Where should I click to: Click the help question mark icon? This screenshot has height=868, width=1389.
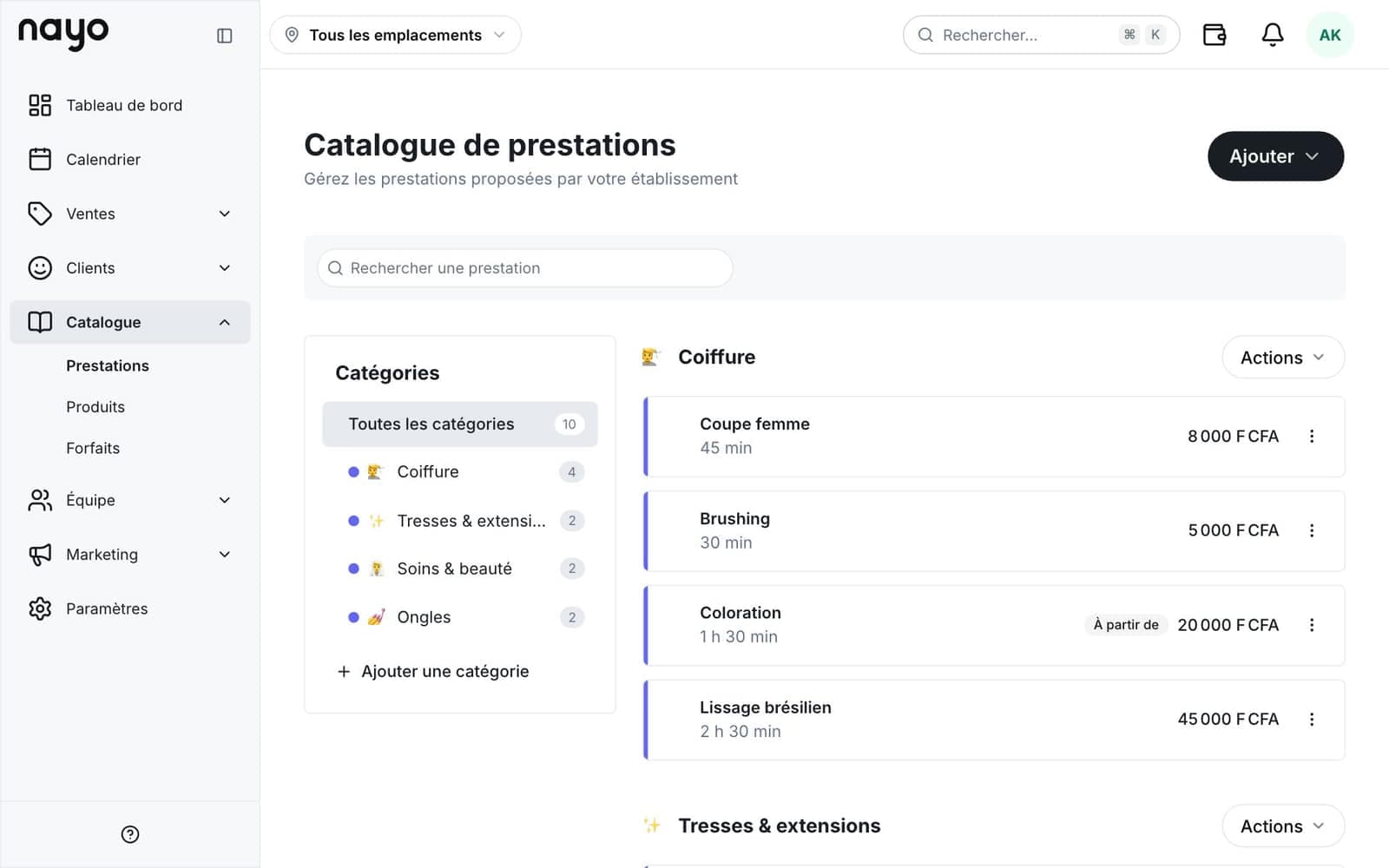[x=130, y=834]
